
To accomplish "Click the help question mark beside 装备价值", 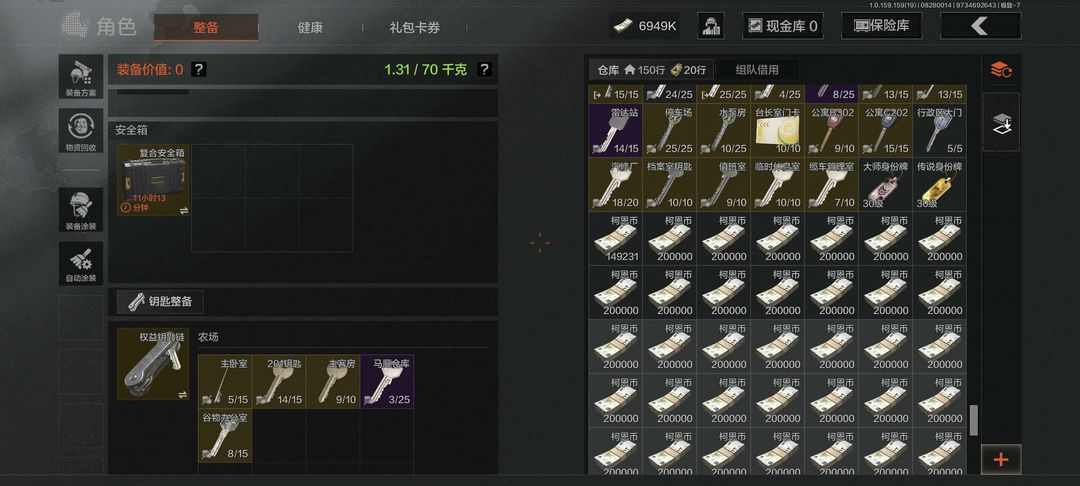I will (x=198, y=69).
